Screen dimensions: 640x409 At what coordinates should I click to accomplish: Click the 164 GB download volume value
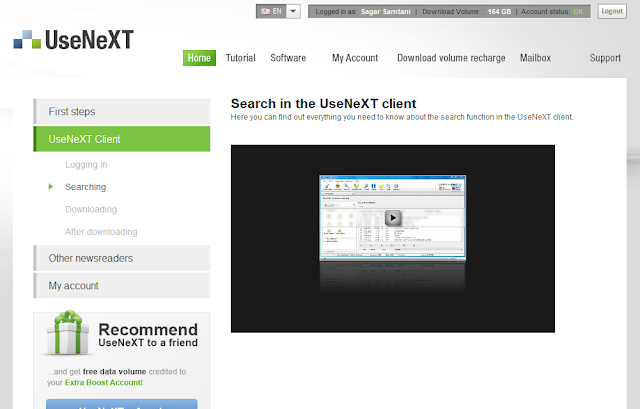499,11
